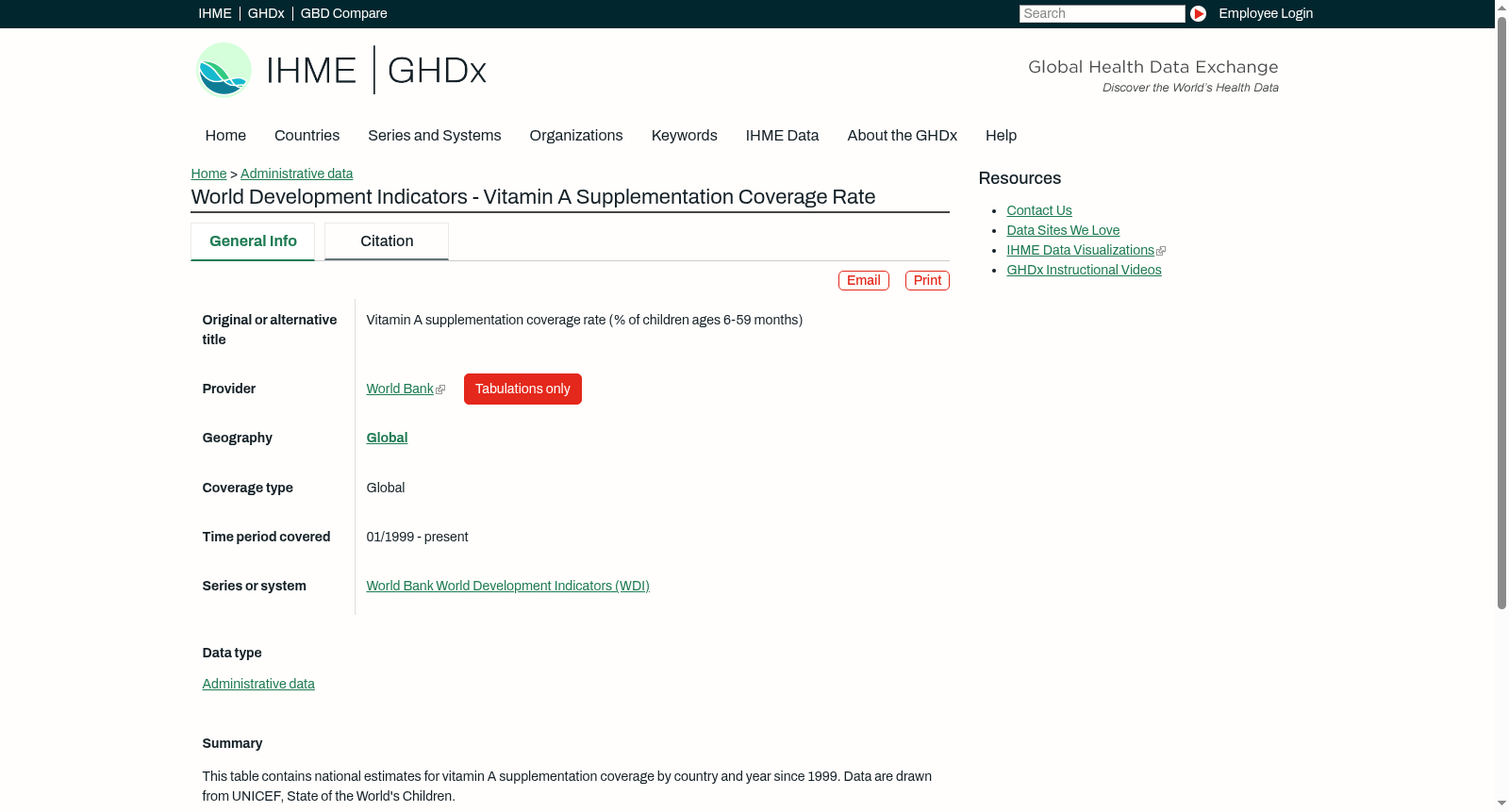
Task: Open GHDx link in top bar
Action: click(x=266, y=13)
